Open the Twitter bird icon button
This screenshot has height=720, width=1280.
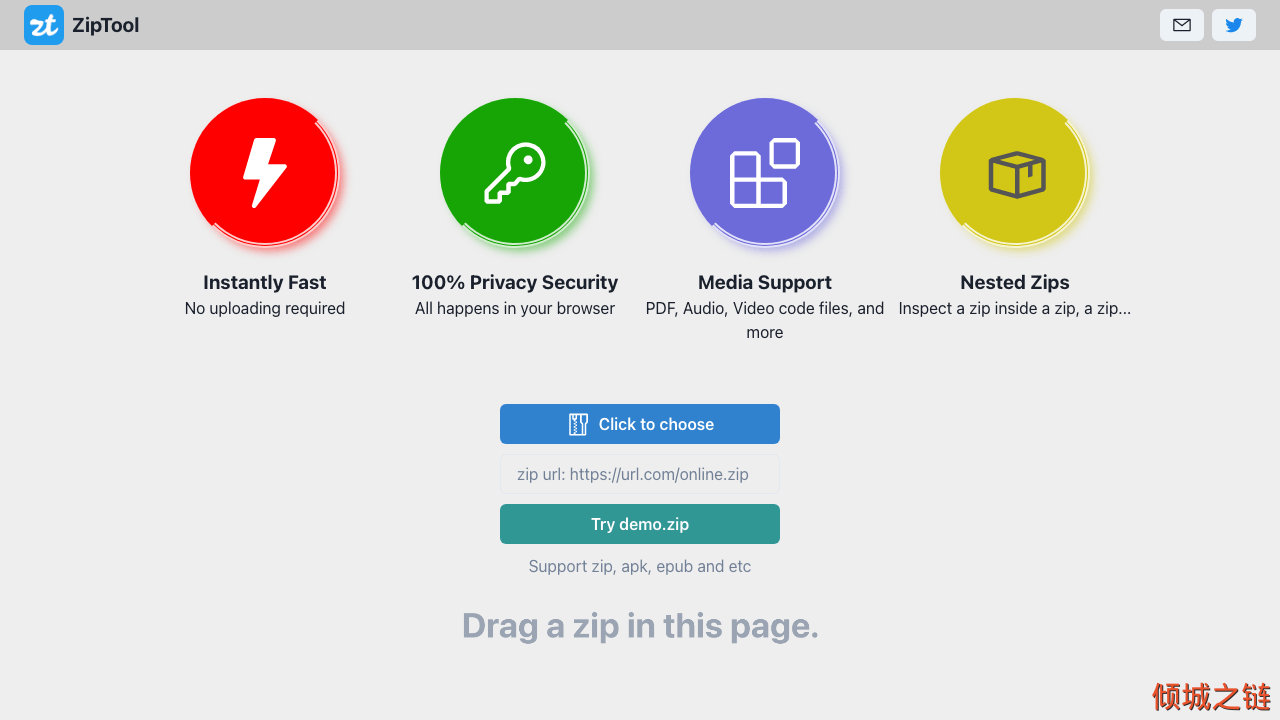click(1234, 25)
